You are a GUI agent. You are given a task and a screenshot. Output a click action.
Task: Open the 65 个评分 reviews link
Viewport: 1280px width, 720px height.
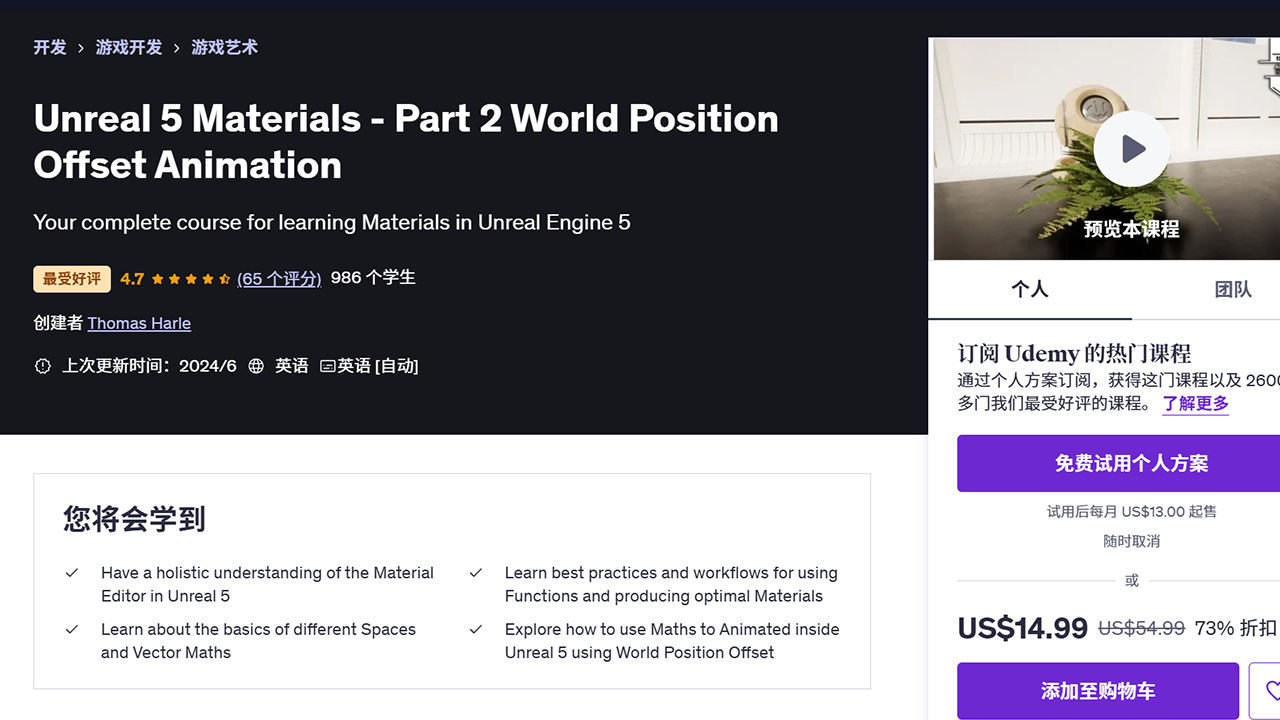pyautogui.click(x=279, y=279)
